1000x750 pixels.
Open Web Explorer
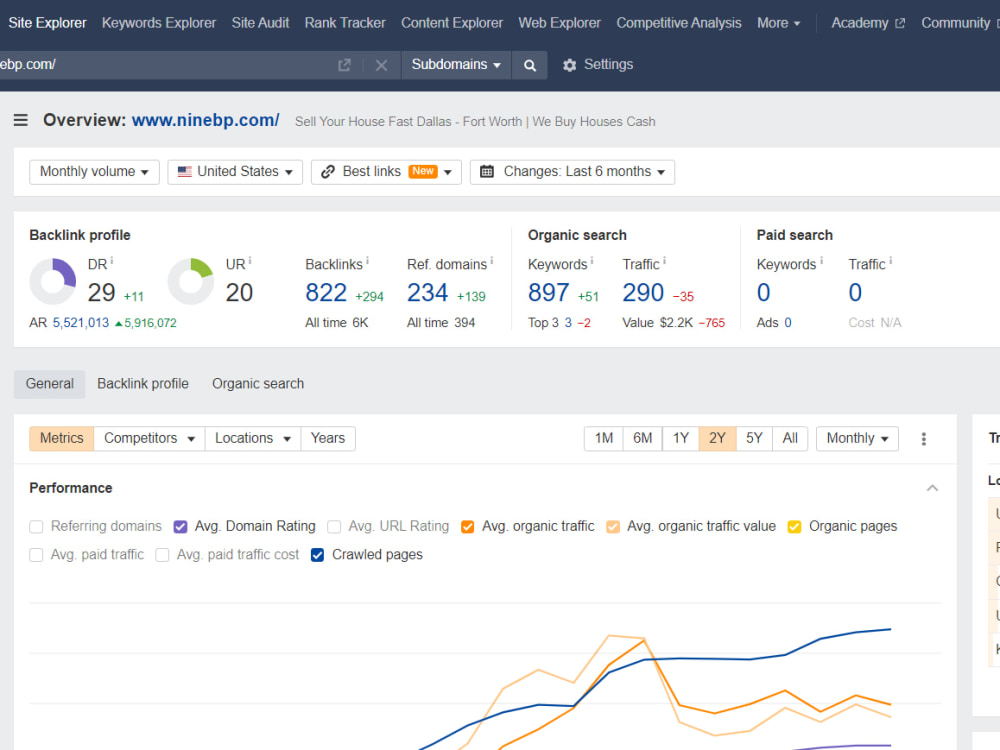click(559, 24)
